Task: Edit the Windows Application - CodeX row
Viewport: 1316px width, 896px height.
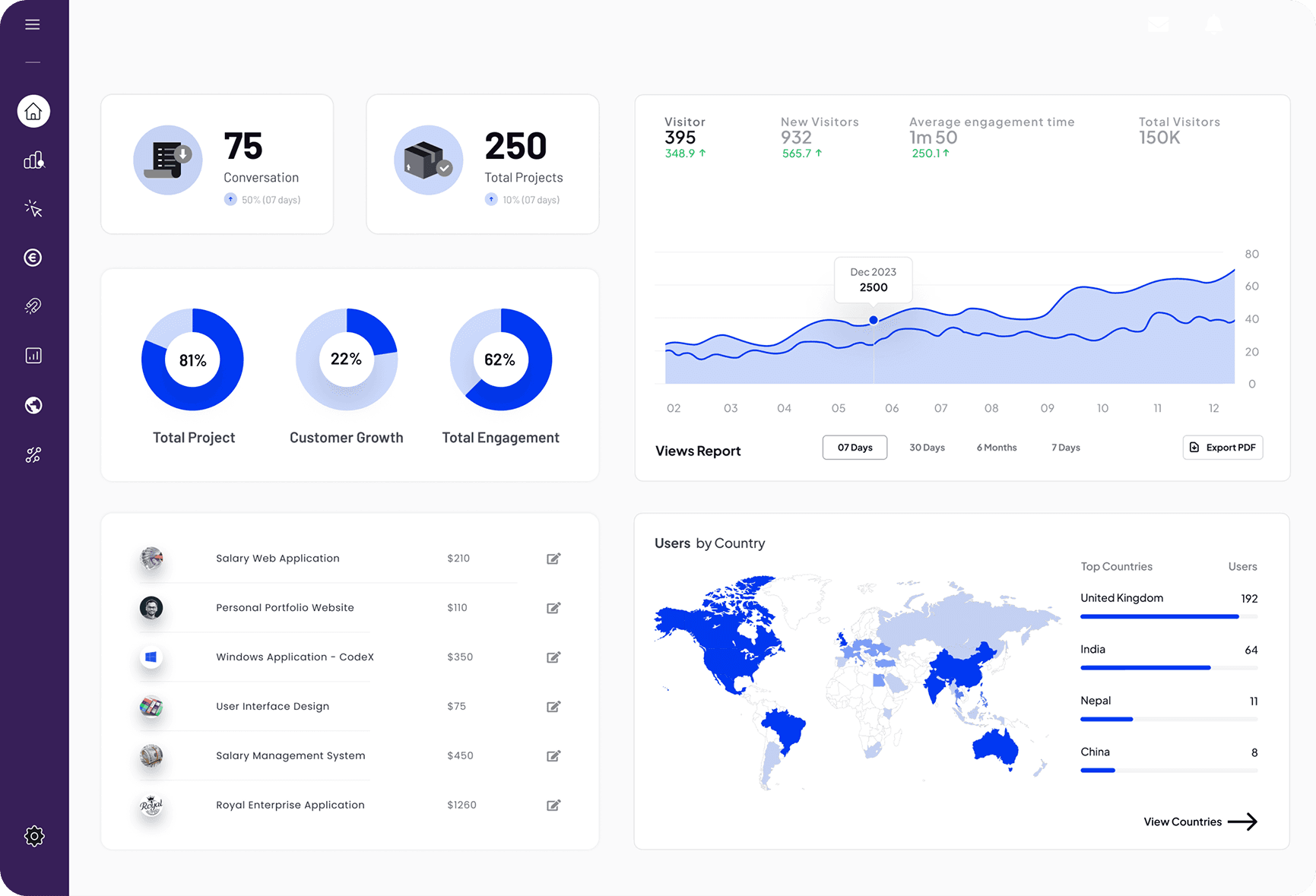Action: tap(553, 657)
